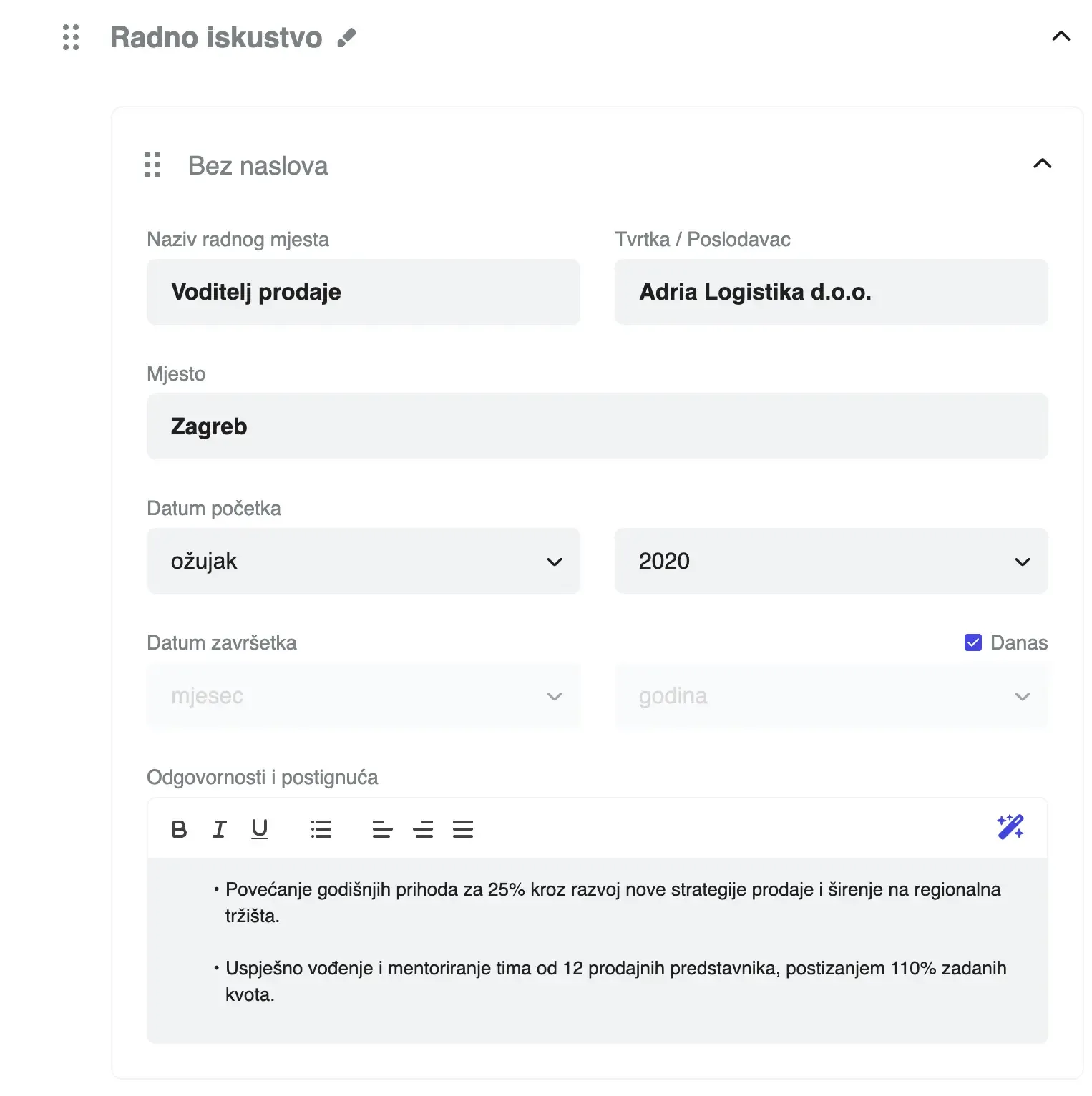
Task: Collapse the Radno iskustvo section
Action: 1062,37
